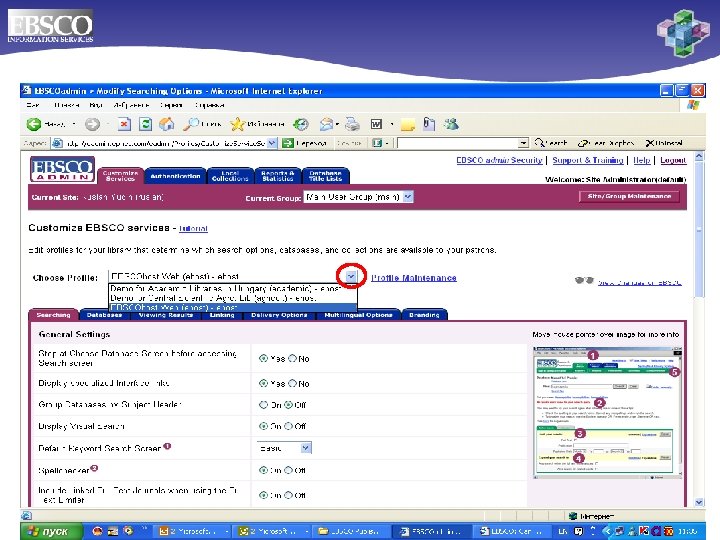Open the Favorites star
This screenshot has height=540, width=720.
237,124
